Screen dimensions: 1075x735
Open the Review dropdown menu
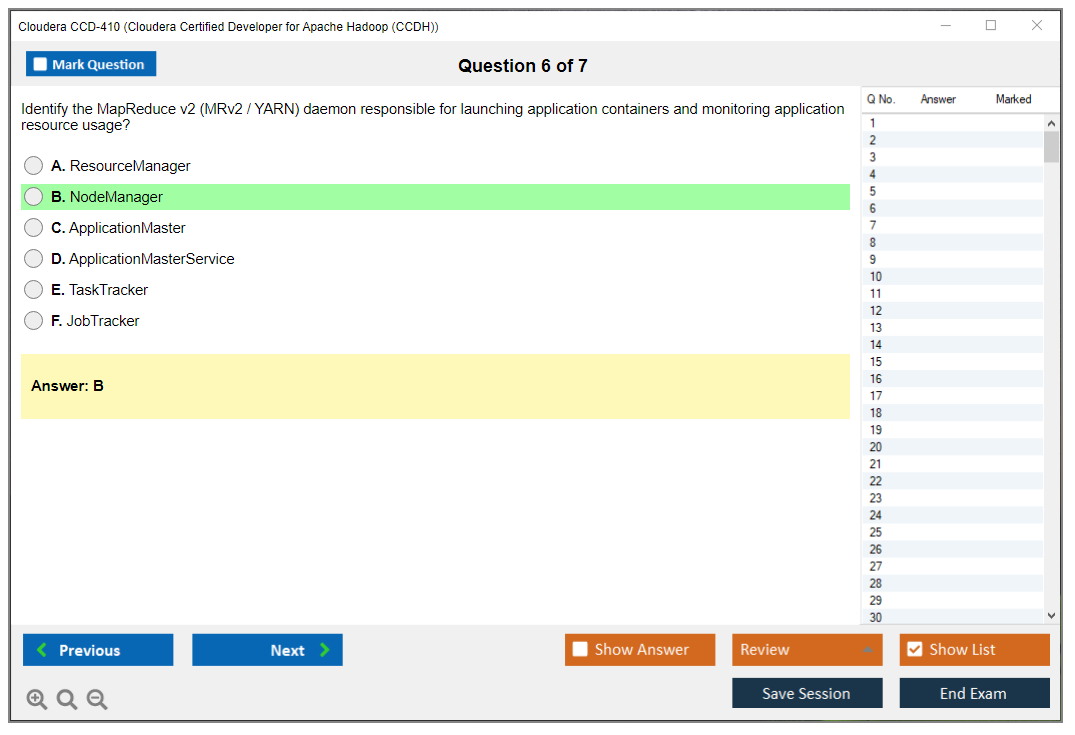807,650
